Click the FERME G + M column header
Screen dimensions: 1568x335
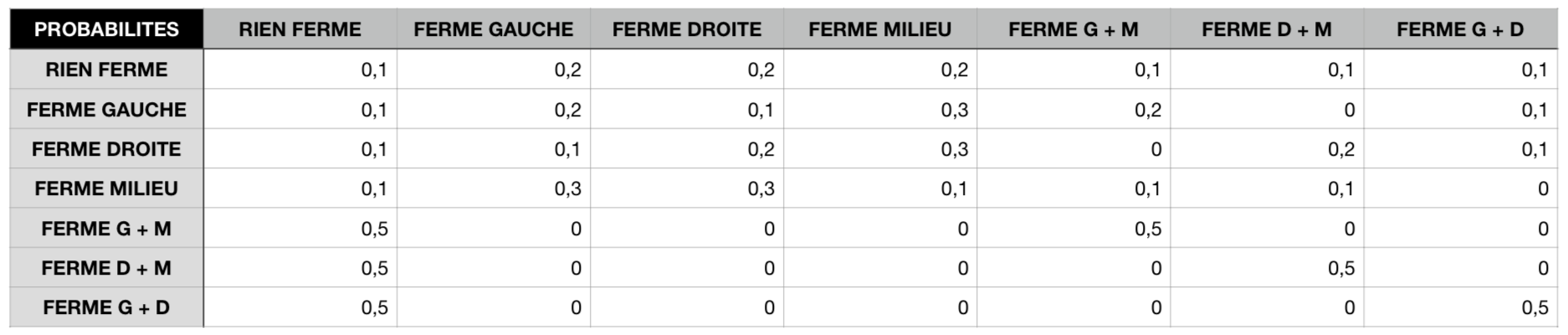(1074, 29)
